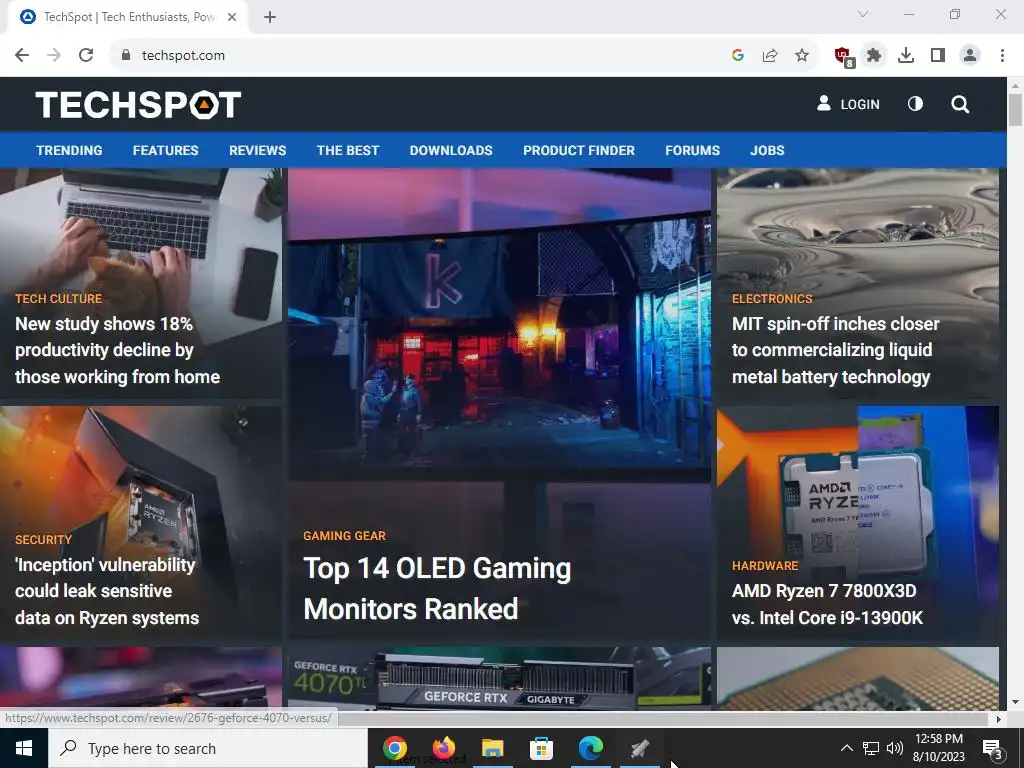Open Ryzen 7 7800X3D vs. Core i9 article
Viewport: 1024px width, 768px height.
click(x=827, y=604)
